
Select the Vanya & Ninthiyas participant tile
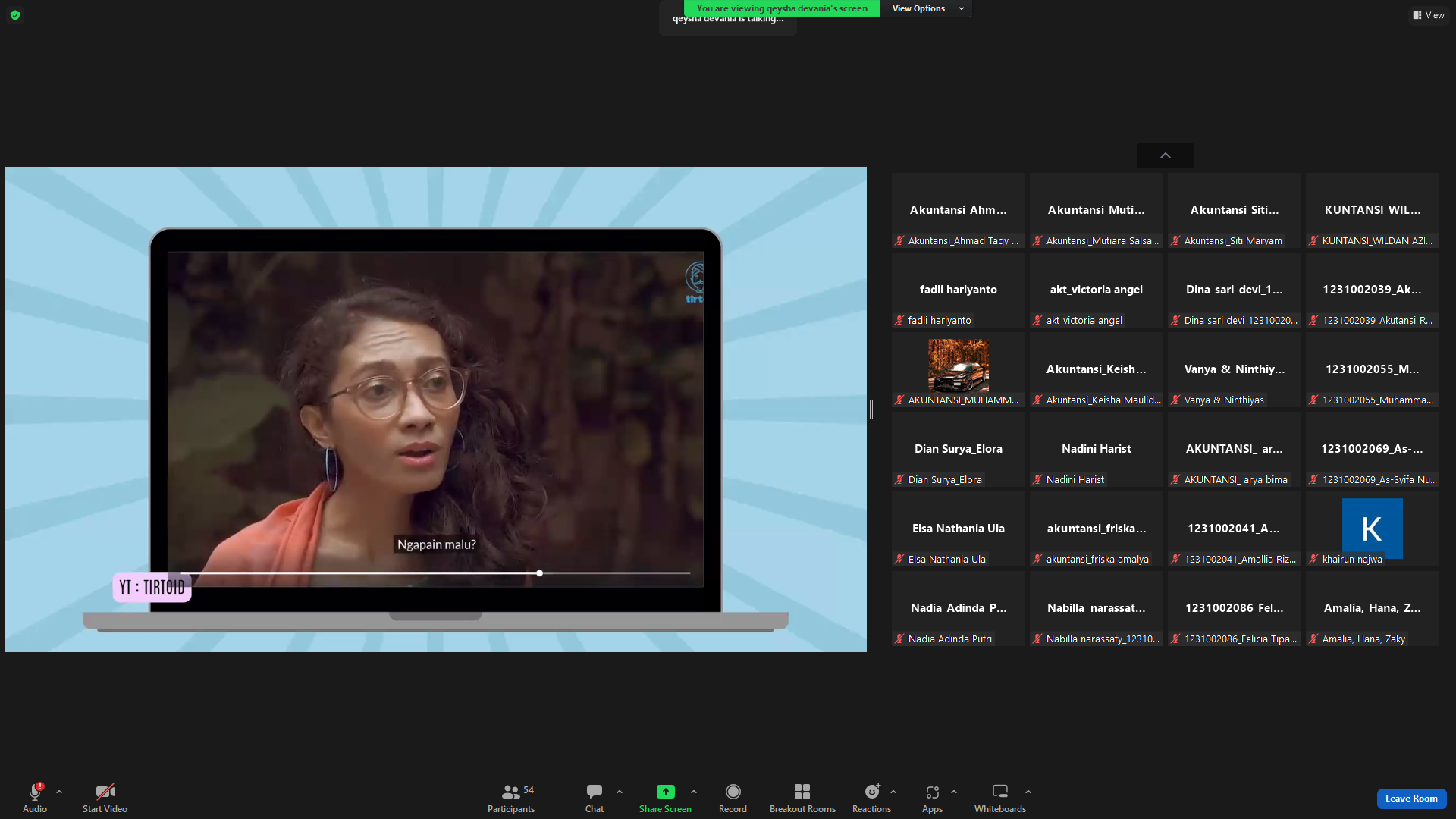point(1235,369)
